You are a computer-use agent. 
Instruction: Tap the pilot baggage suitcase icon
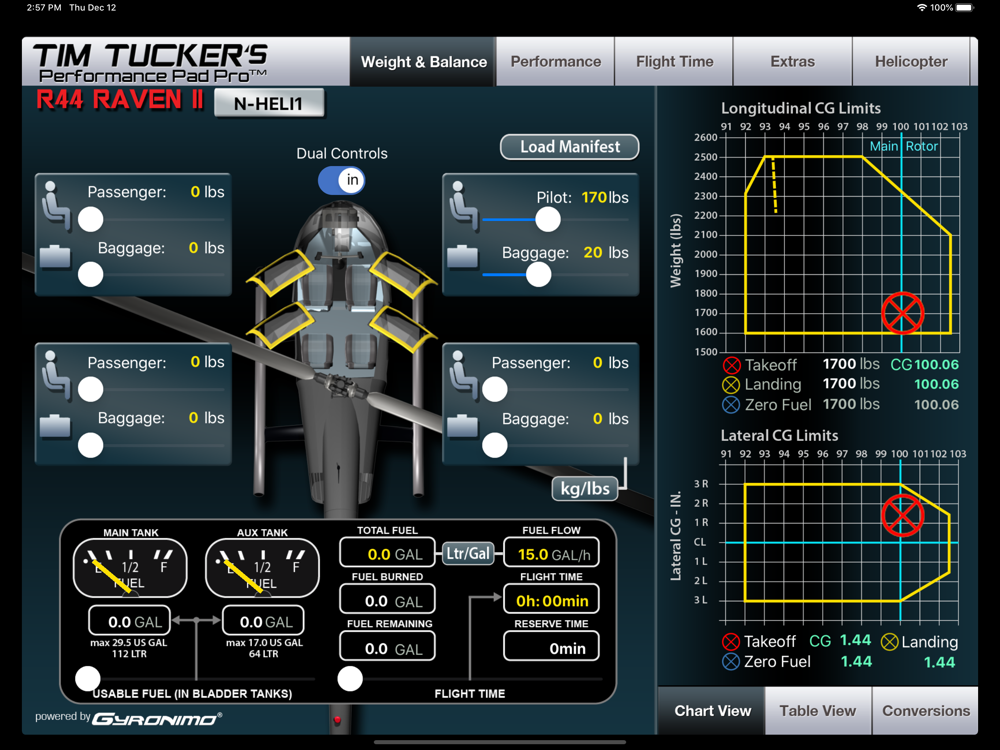(x=462, y=256)
